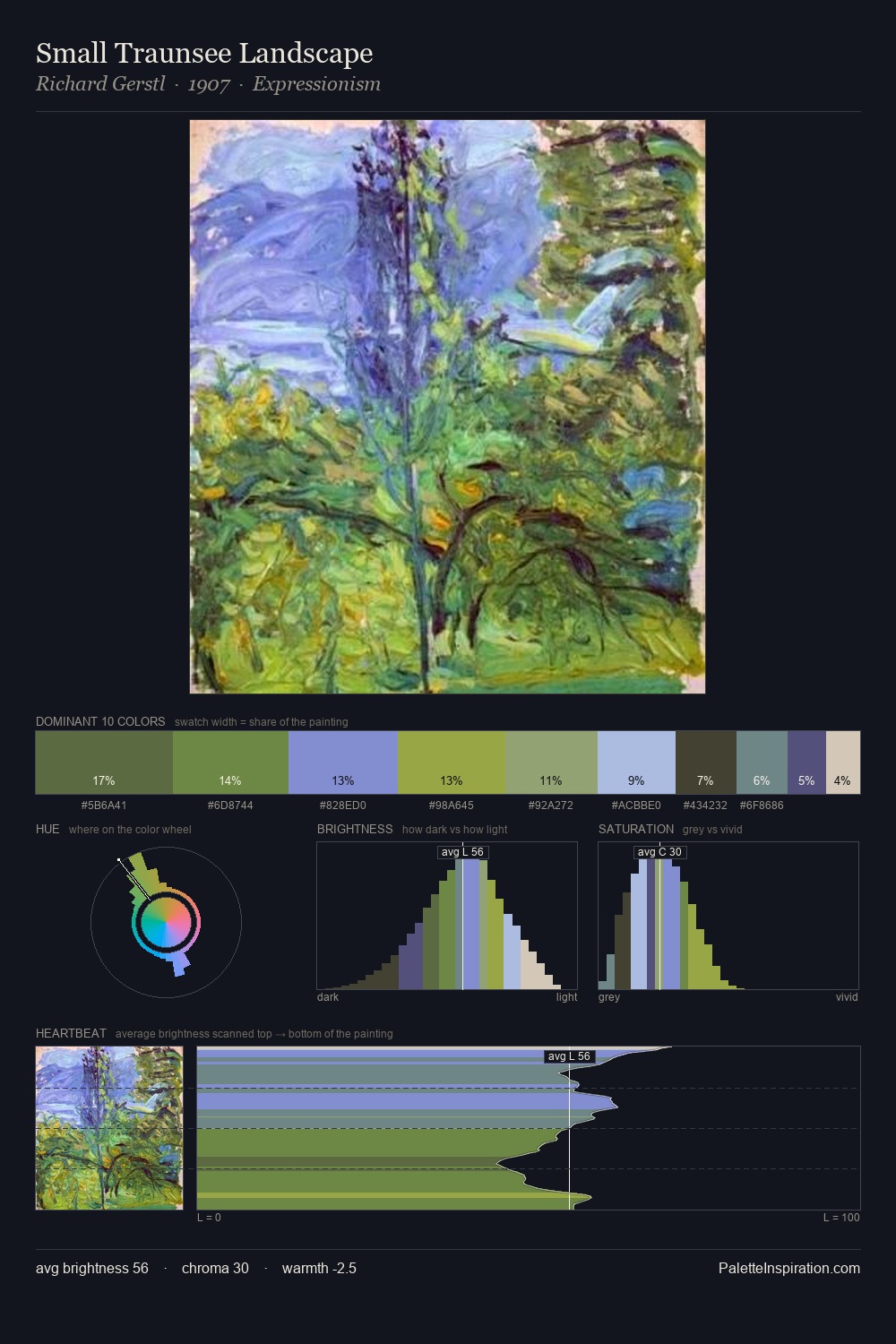Click the L = 100 axis label
Screen dimensions: 896x1344
841,1218
